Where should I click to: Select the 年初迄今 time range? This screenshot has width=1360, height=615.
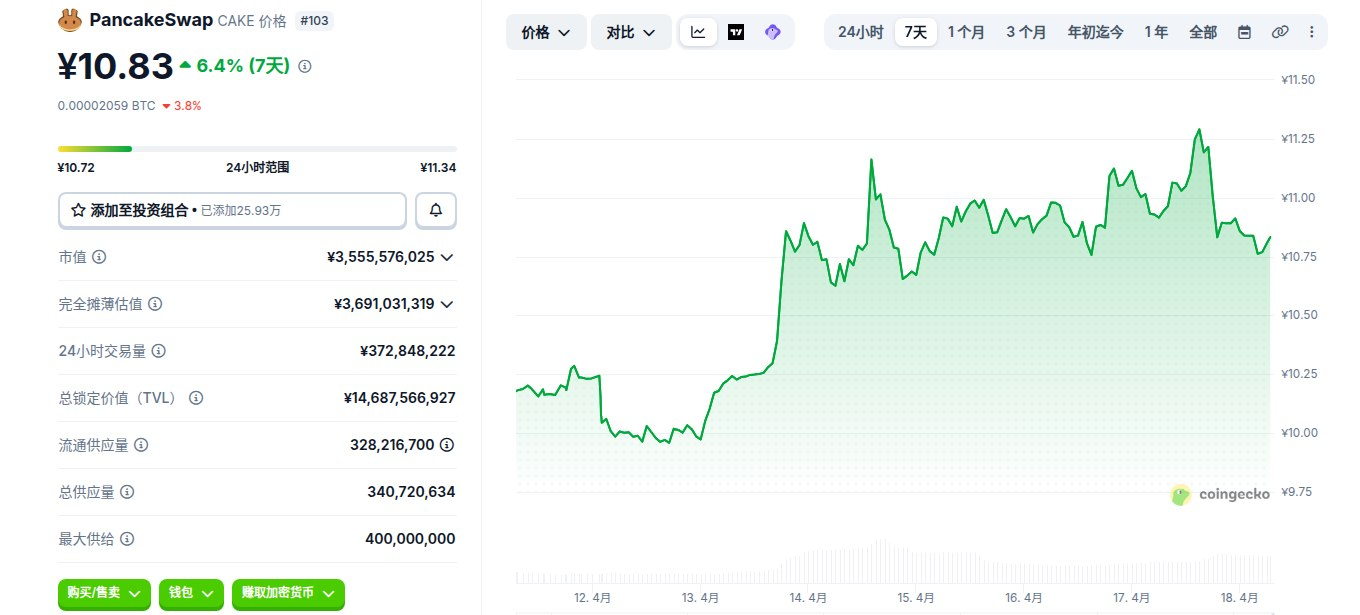1095,32
